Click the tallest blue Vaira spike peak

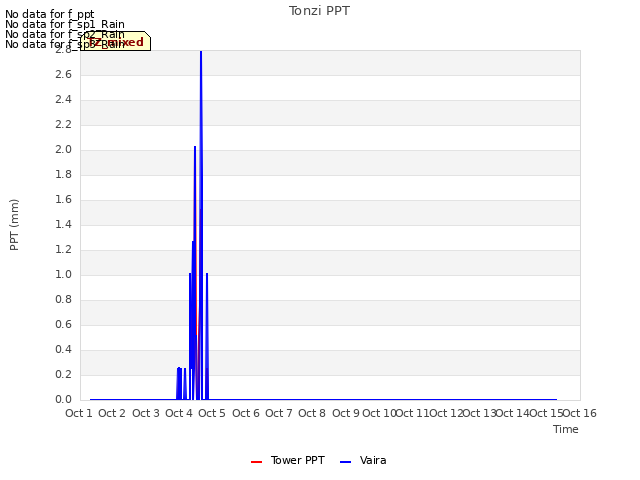[201, 52]
